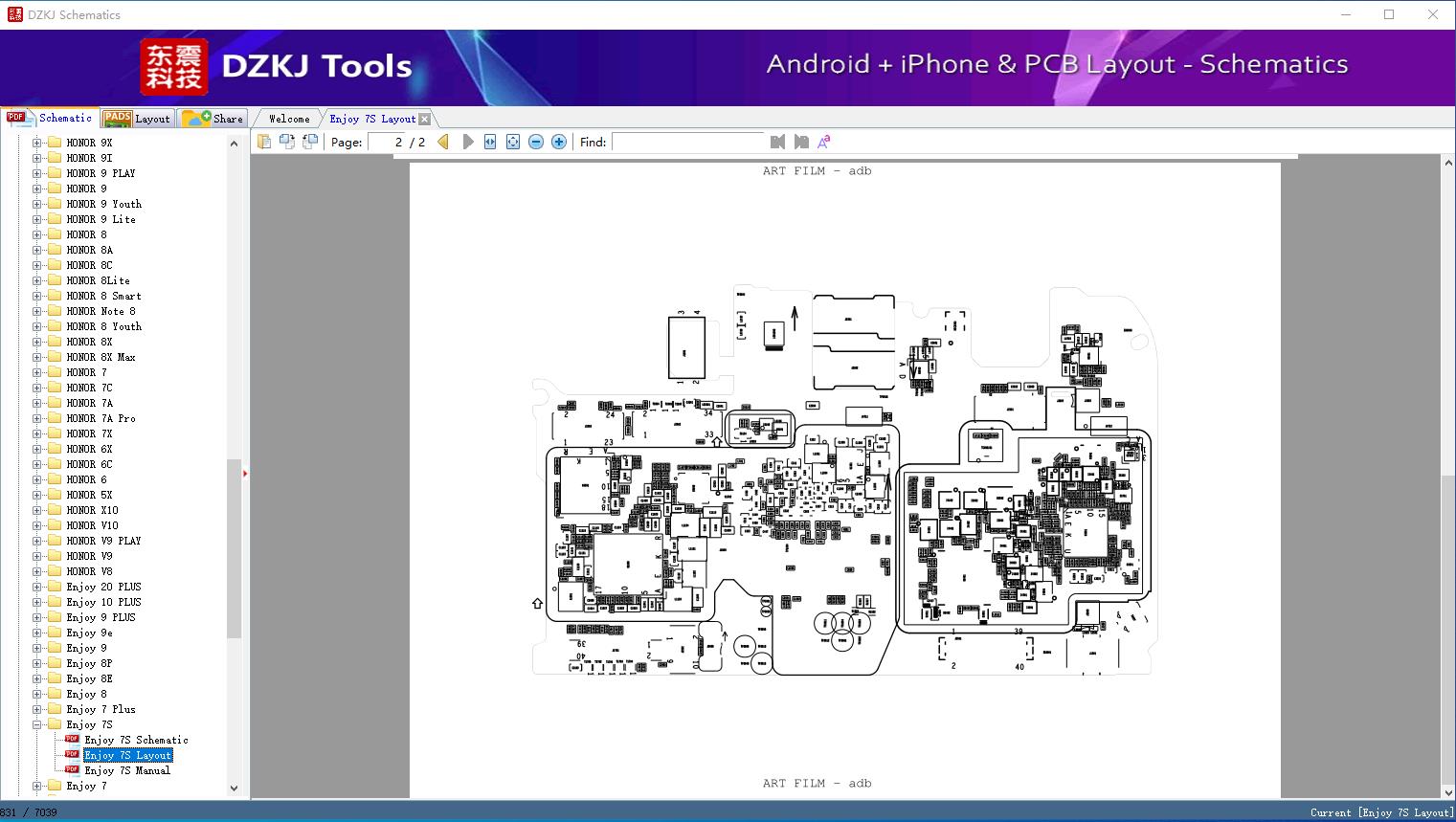Minimize the DZKJ Schematics window
1456x822 pixels.
(x=1346, y=14)
